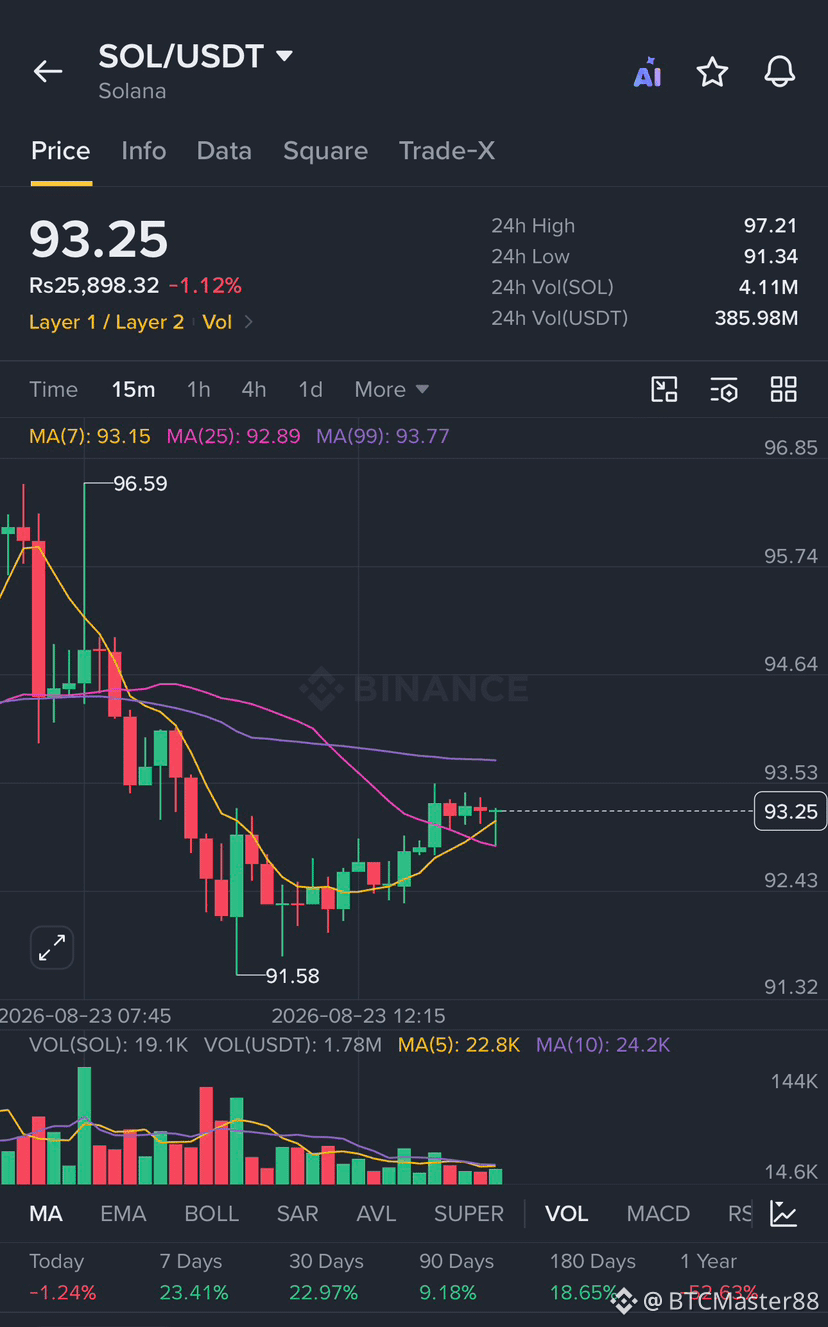Select the Time chart view
Screen dimensions: 828x1327
53,389
